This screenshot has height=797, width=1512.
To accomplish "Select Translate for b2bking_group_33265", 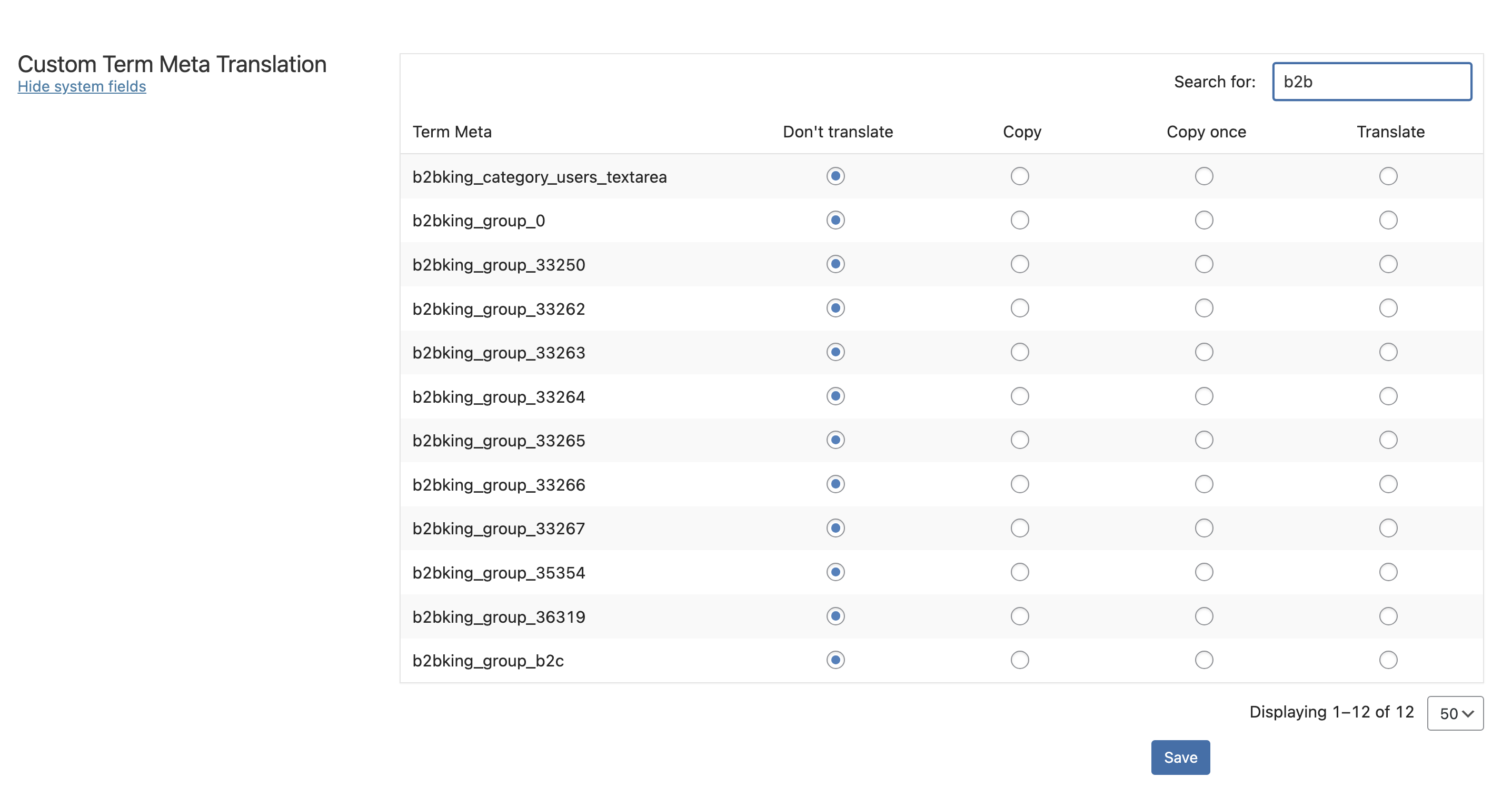I will (1388, 440).
